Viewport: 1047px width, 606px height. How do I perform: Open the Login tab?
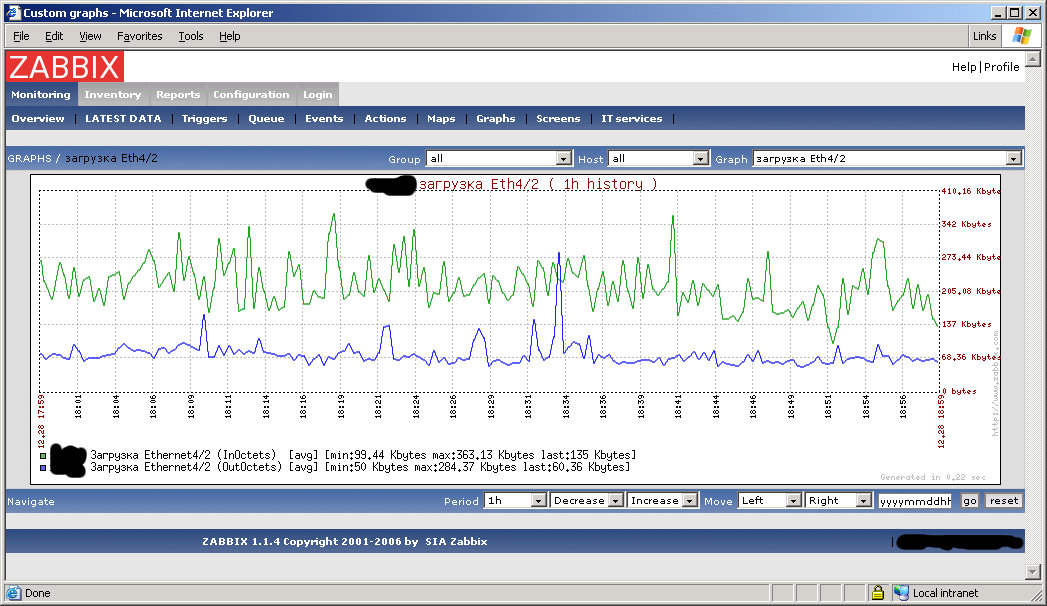pos(318,94)
